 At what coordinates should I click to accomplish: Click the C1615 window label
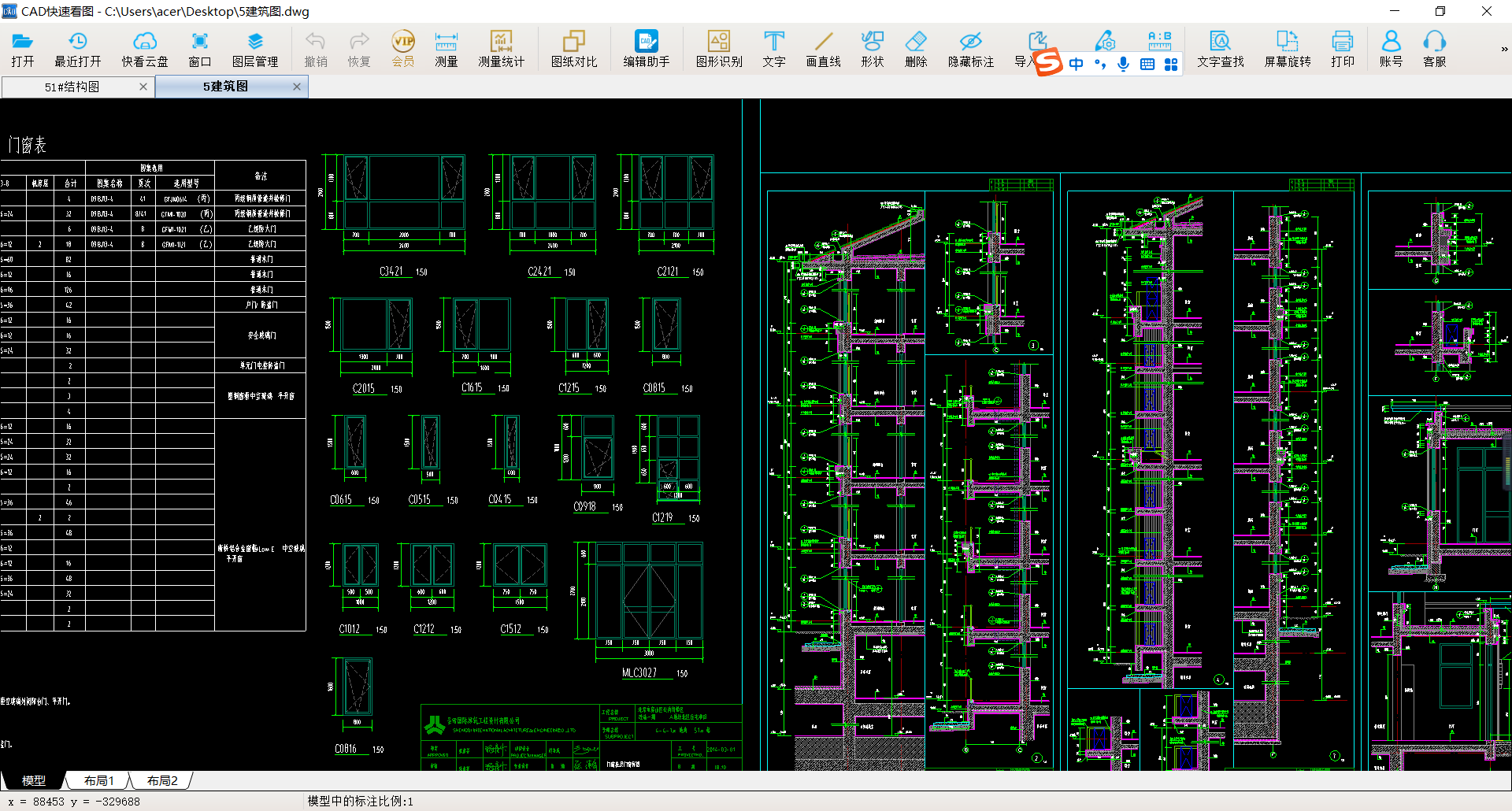point(472,388)
